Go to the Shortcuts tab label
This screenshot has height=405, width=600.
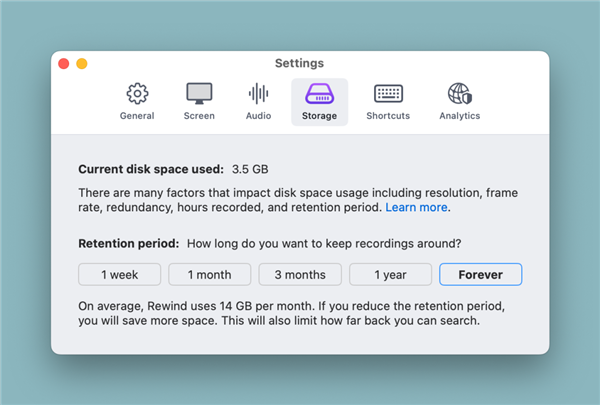[x=388, y=116]
